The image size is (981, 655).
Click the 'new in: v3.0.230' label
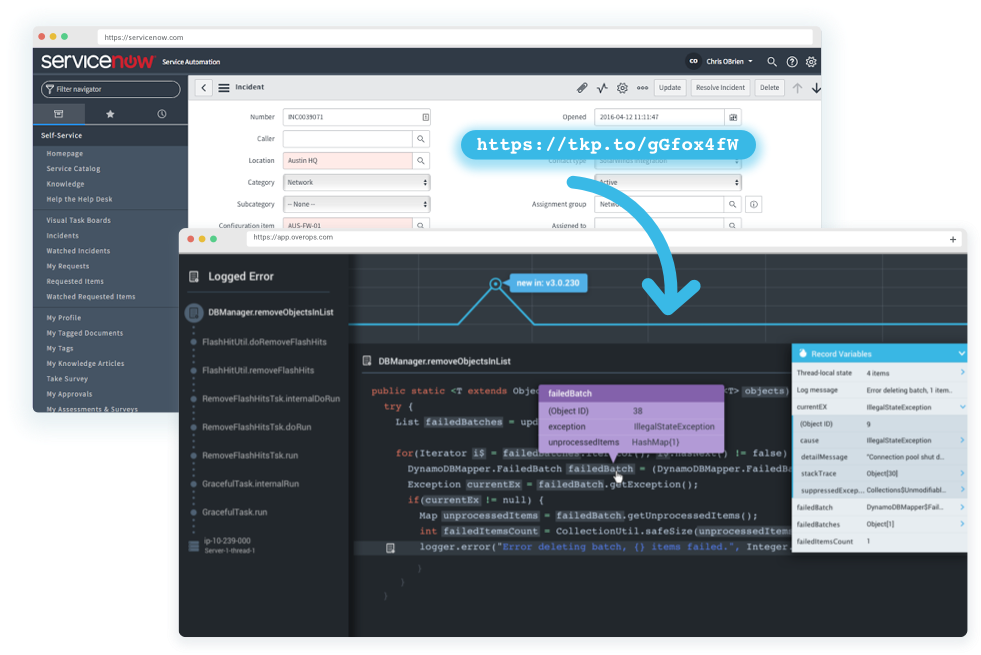coord(548,283)
